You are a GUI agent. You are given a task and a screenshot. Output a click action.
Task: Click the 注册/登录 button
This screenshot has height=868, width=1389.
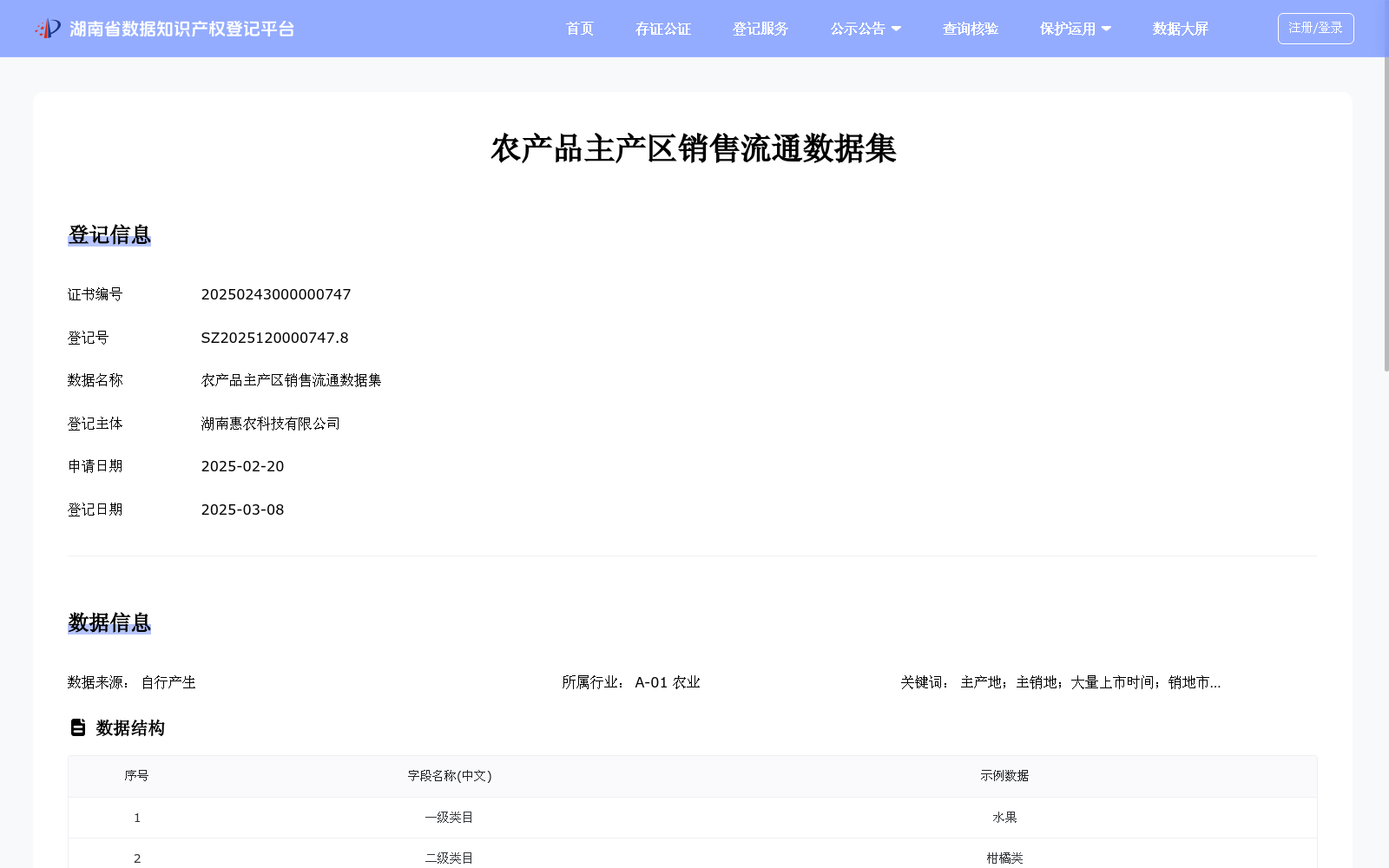click(x=1315, y=29)
